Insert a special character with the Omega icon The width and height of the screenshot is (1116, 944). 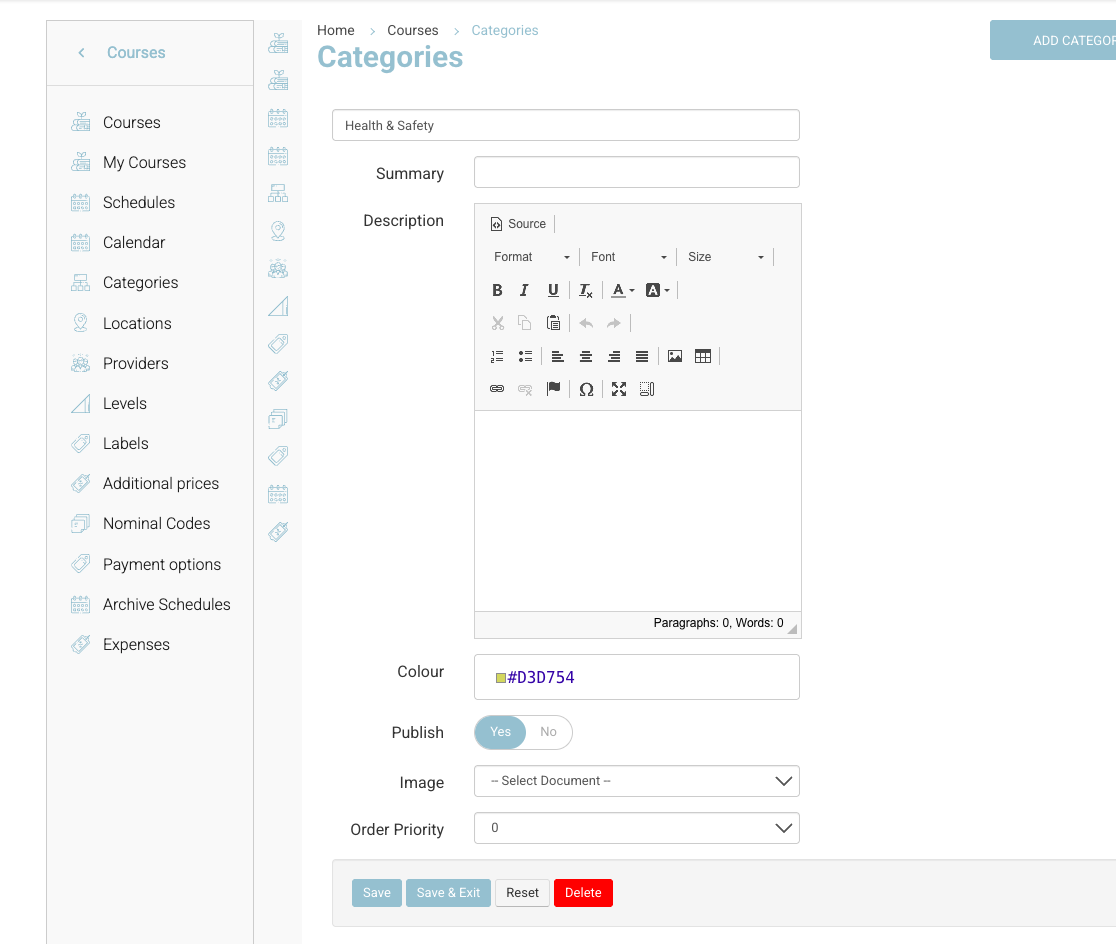coord(586,389)
